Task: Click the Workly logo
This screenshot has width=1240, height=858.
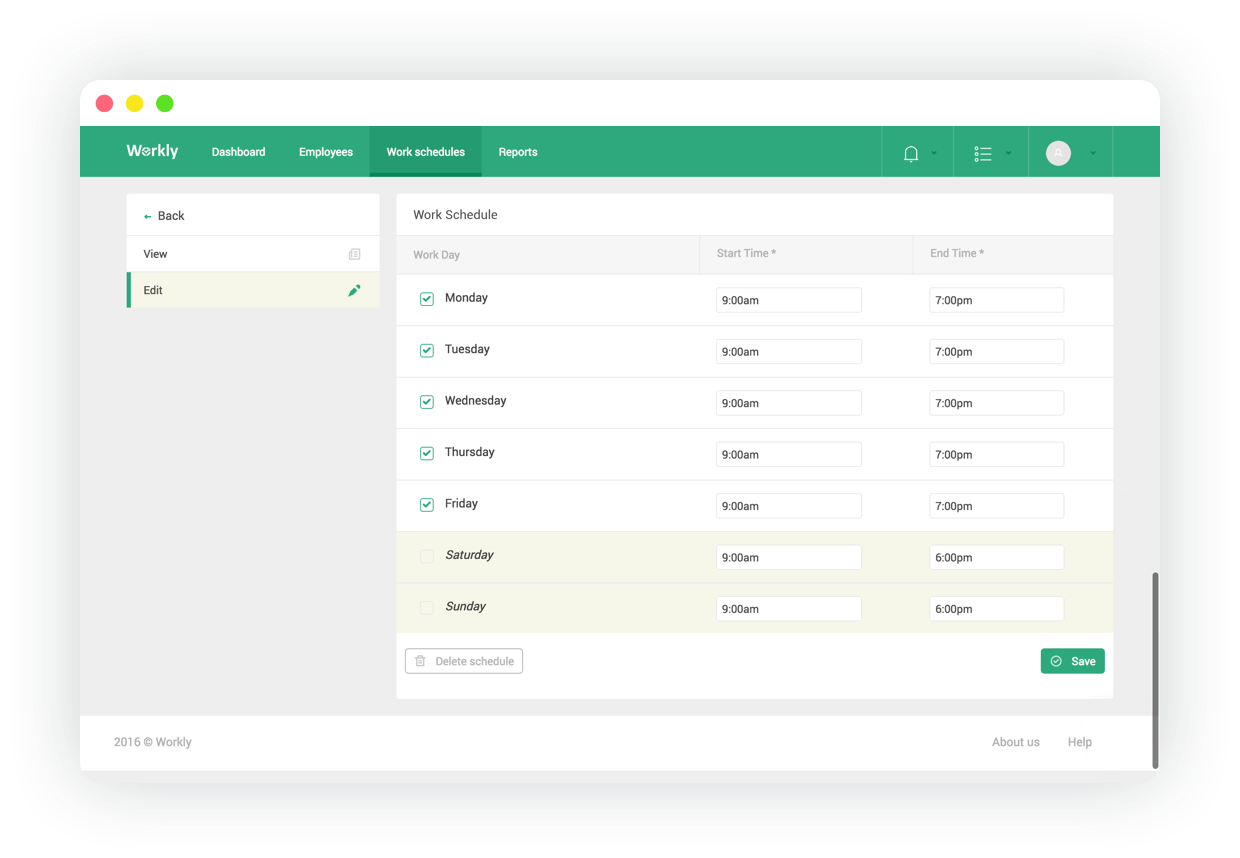Action: 152,151
